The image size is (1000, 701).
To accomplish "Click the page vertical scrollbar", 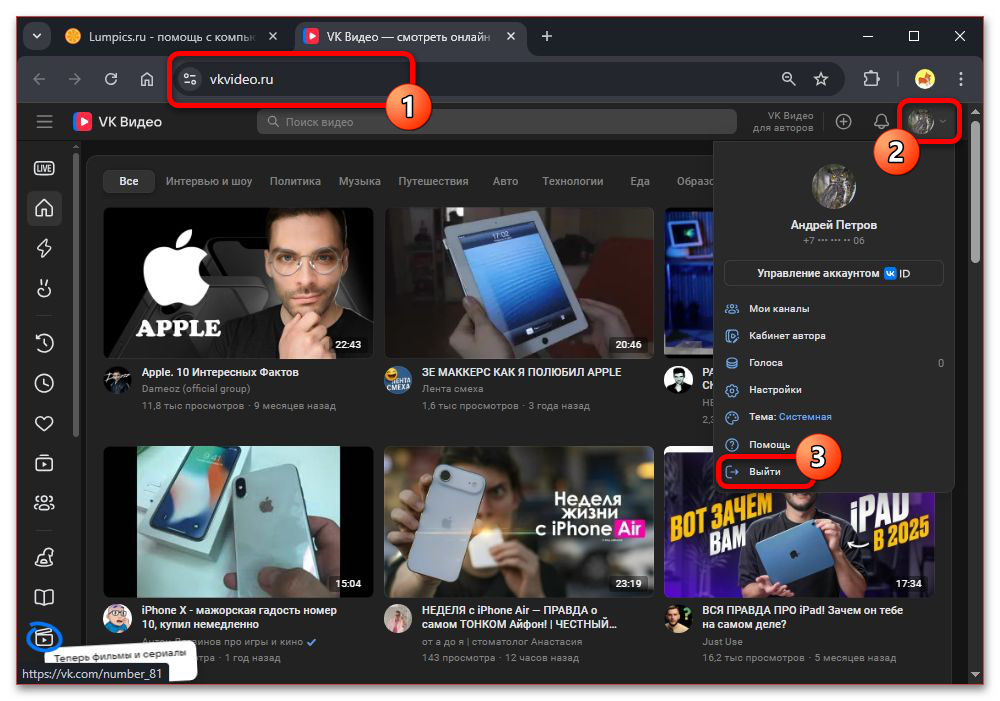I will tap(974, 191).
